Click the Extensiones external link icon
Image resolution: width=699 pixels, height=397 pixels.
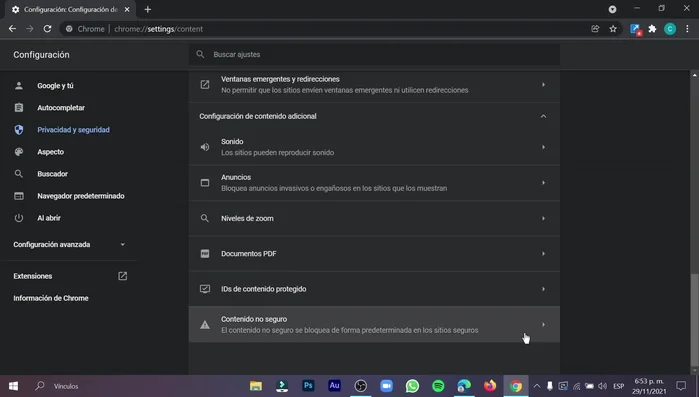[x=122, y=276]
